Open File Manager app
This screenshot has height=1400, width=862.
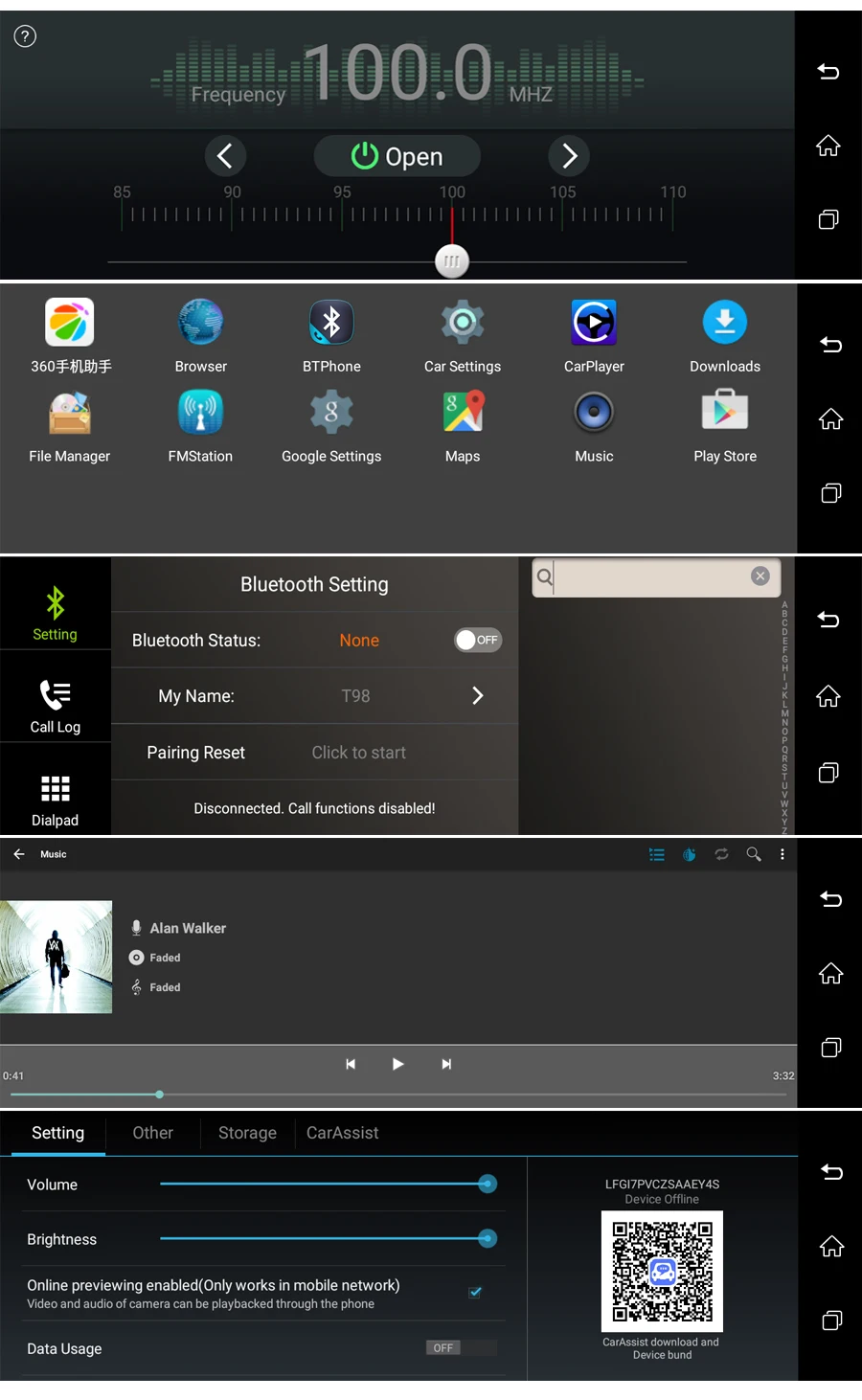click(x=70, y=413)
